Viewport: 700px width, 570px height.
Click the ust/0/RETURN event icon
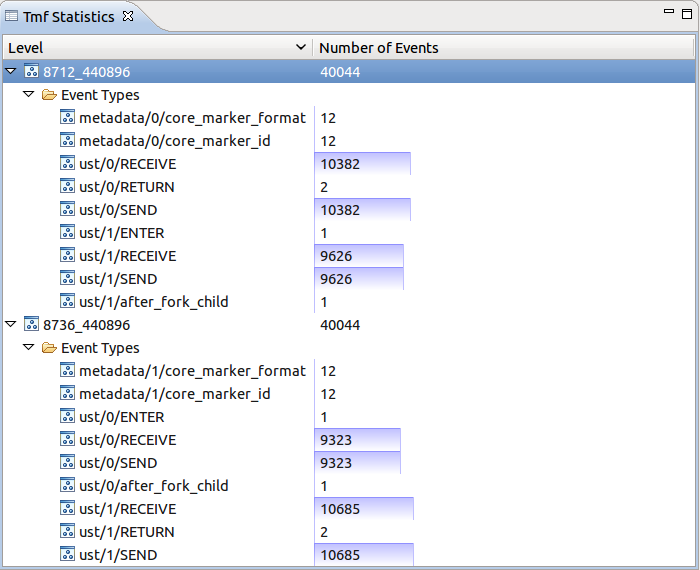[67, 187]
